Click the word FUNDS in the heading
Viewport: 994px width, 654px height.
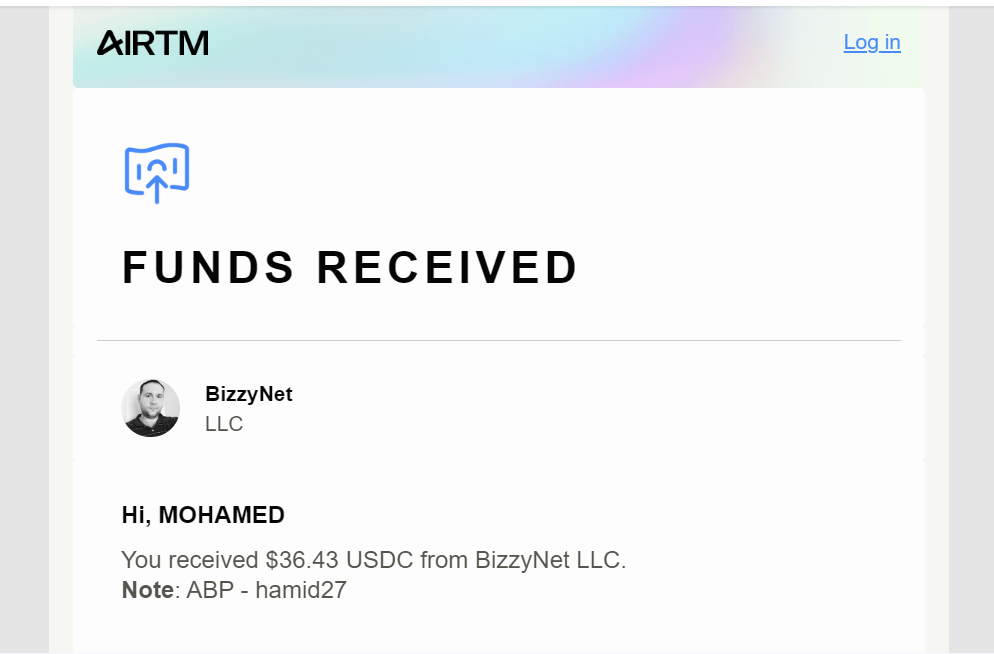208,267
